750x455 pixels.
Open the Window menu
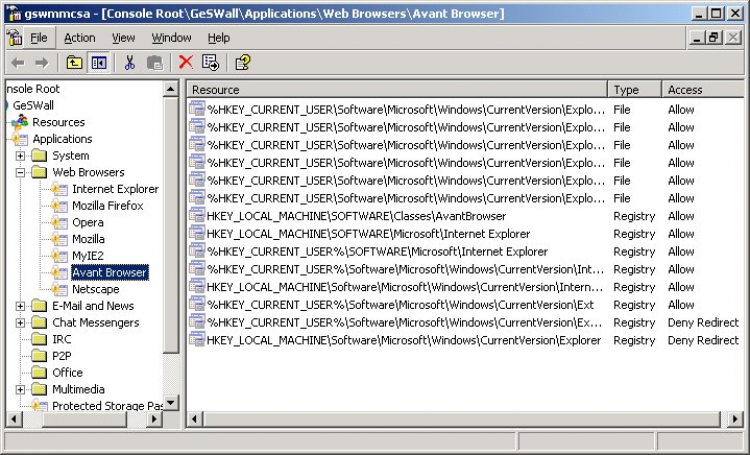click(x=171, y=38)
